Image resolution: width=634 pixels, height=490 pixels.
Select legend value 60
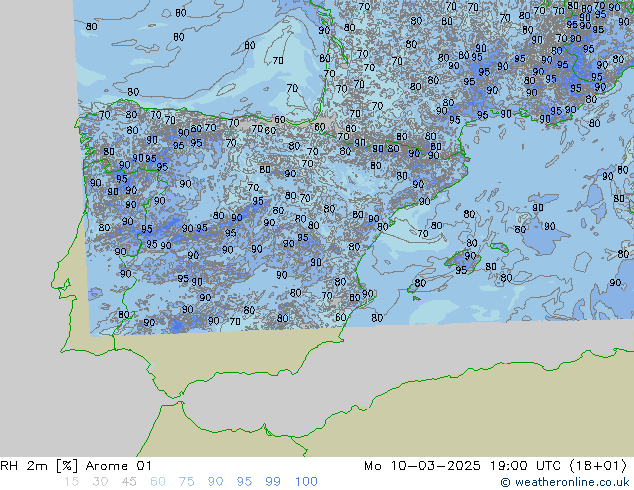[158, 482]
